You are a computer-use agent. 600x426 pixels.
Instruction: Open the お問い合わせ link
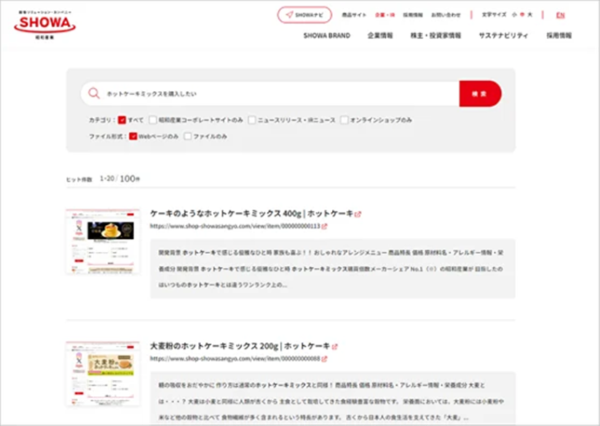point(446,15)
